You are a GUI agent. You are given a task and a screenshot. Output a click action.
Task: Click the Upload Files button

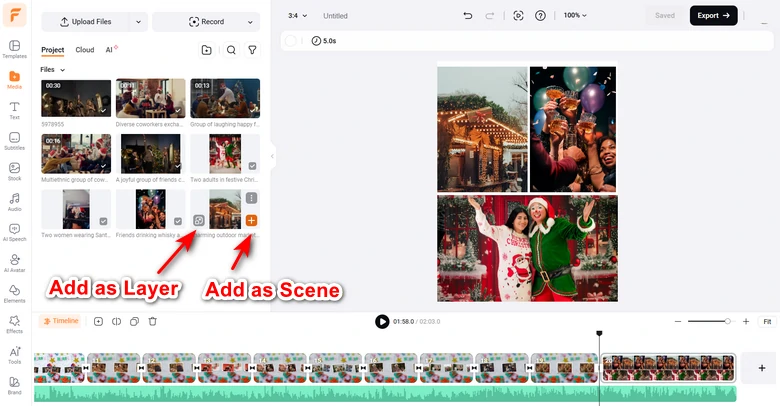pyautogui.click(x=86, y=22)
